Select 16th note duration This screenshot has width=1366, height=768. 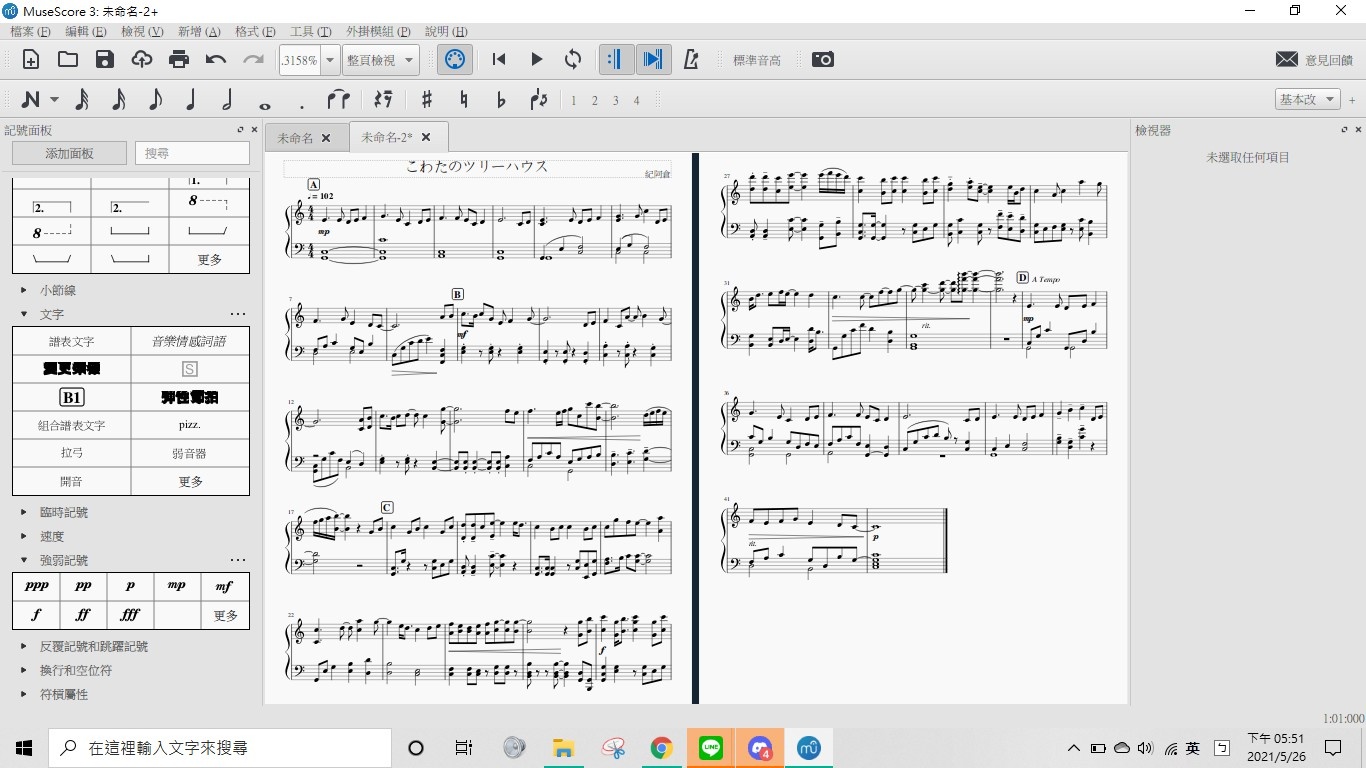(x=118, y=99)
